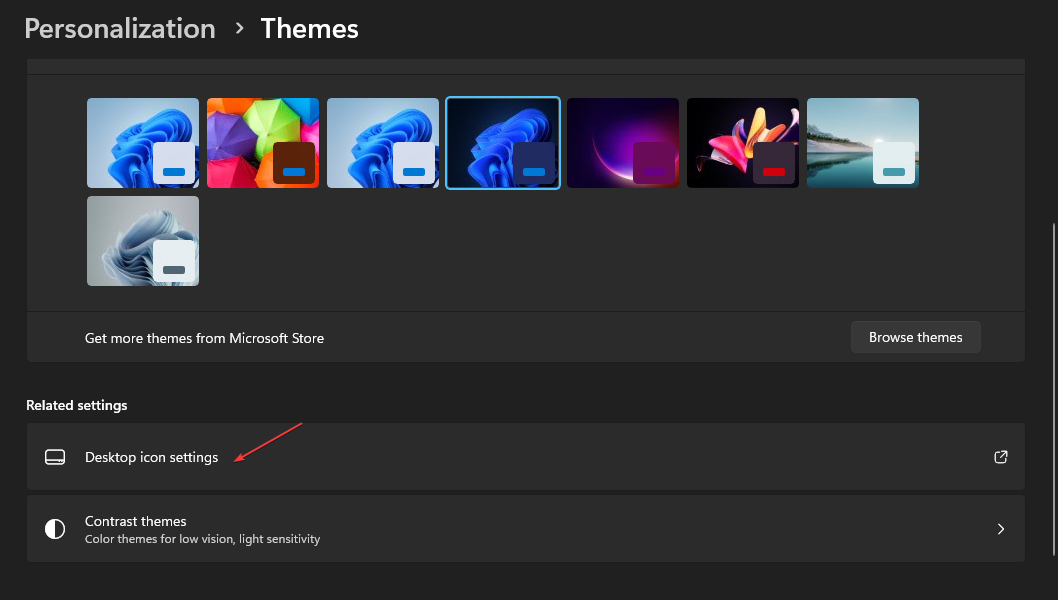Image resolution: width=1058 pixels, height=600 pixels.
Task: Click the Themes breadcrumb title
Action: [310, 29]
